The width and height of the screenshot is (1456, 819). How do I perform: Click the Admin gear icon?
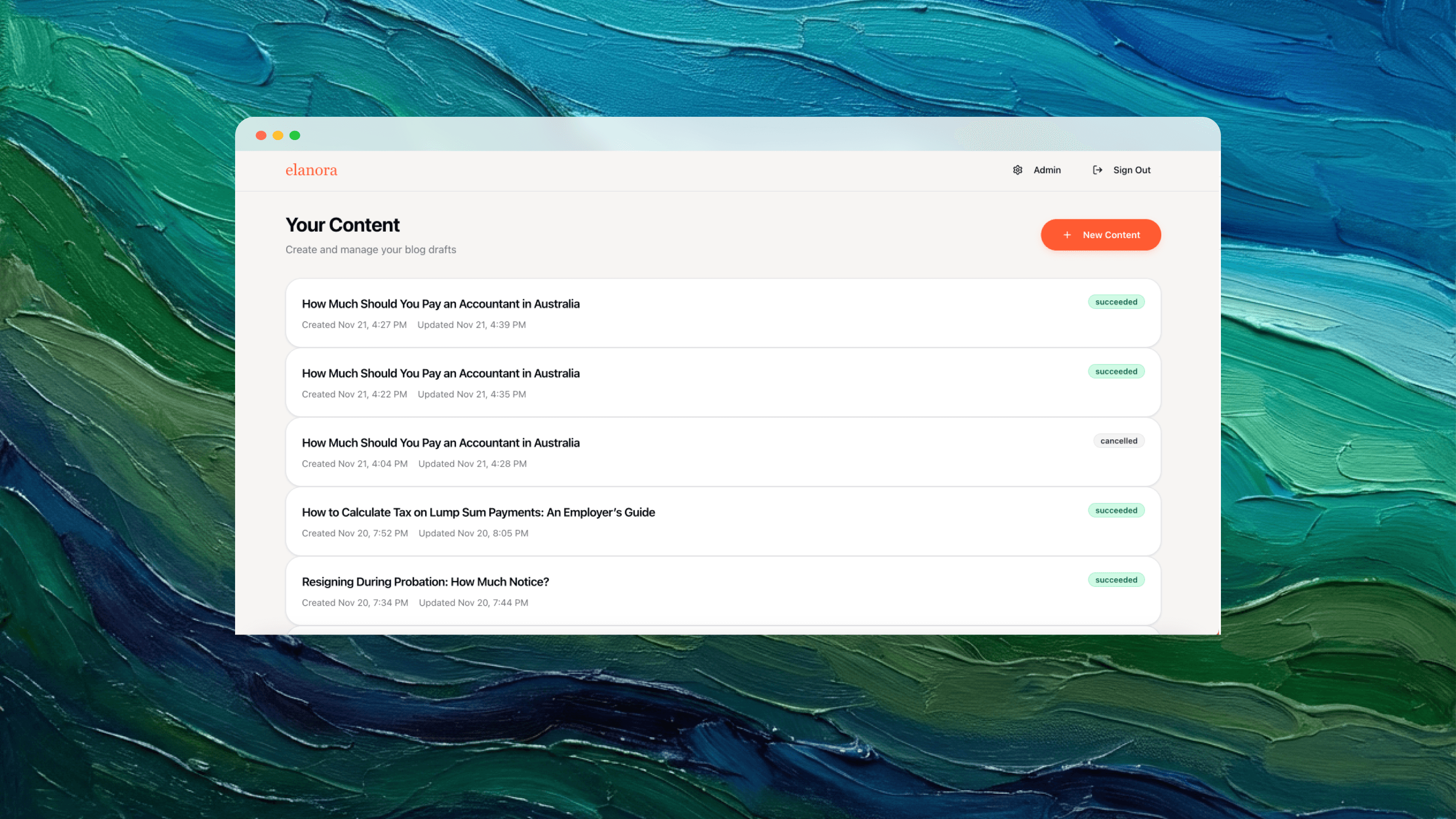point(1017,170)
